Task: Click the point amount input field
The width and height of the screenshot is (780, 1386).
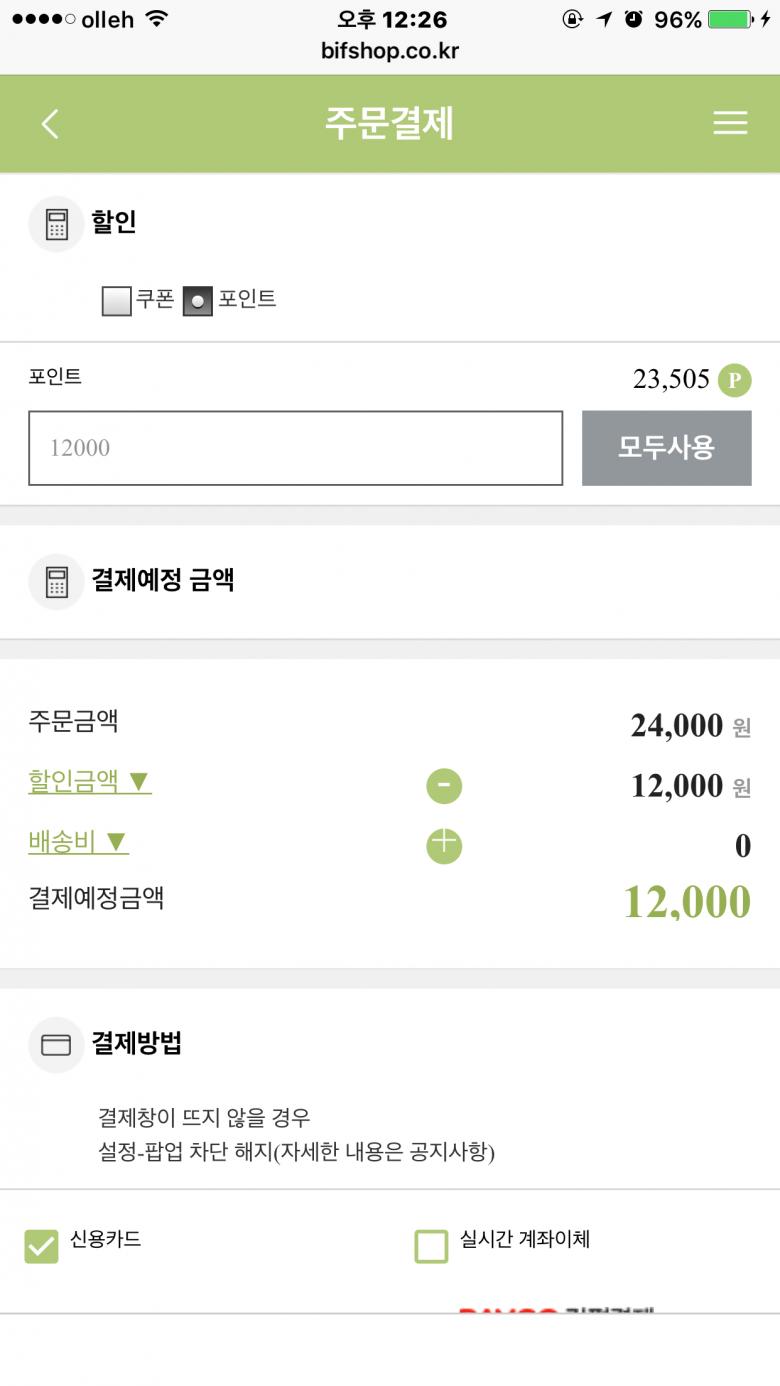Action: pos(295,448)
